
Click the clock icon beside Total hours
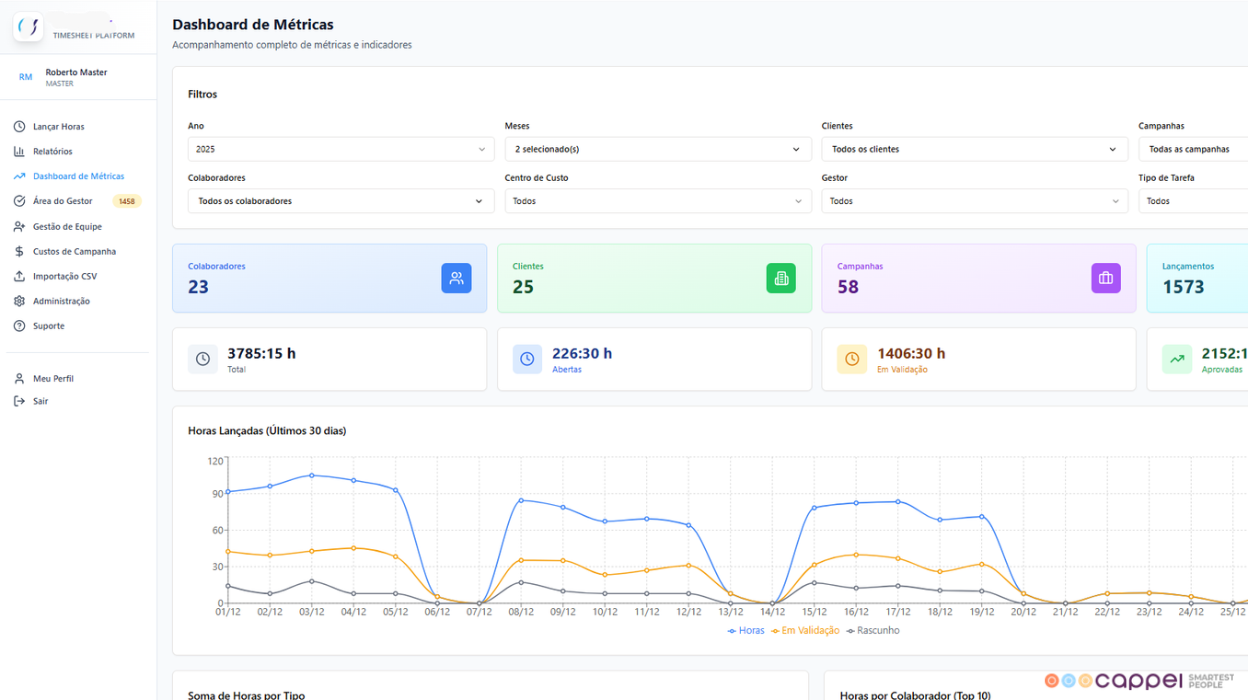point(203,359)
